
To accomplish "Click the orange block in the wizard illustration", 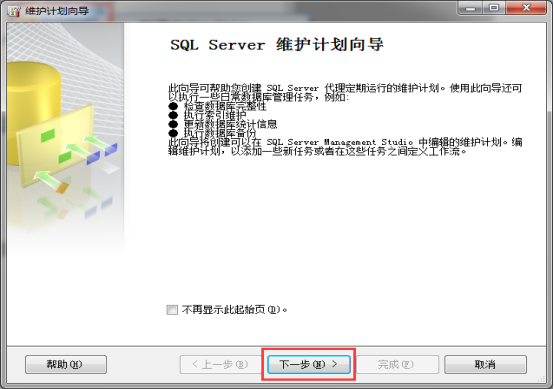I will pyautogui.click(x=62, y=187).
